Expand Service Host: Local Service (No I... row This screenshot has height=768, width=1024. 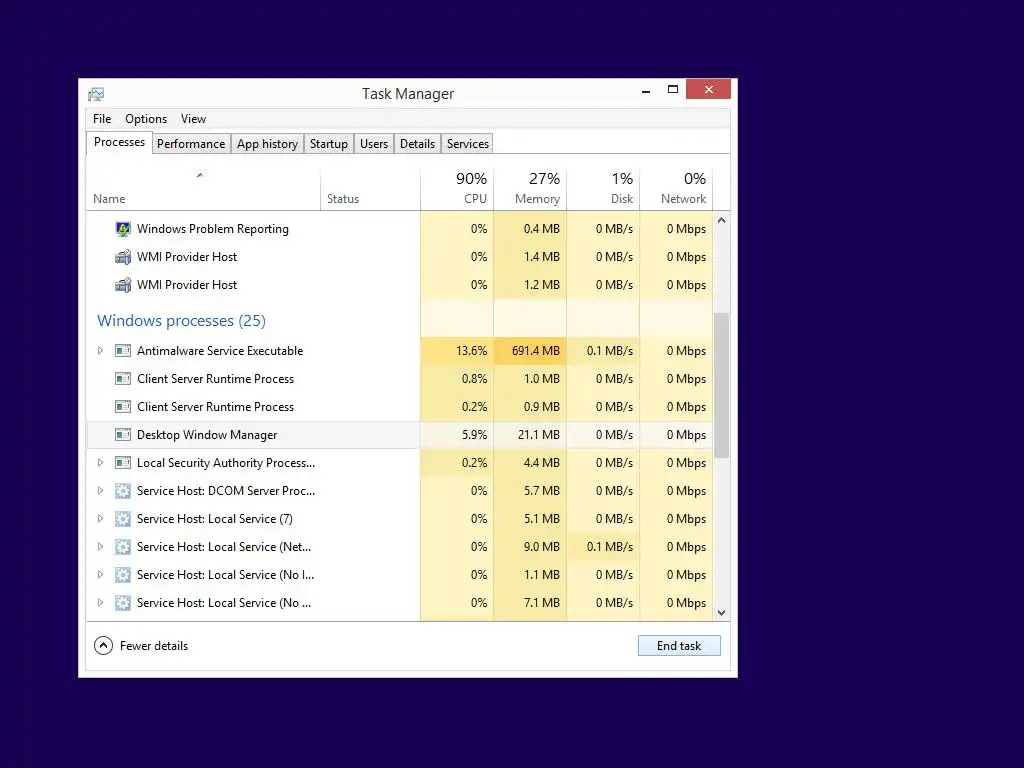tap(100, 575)
